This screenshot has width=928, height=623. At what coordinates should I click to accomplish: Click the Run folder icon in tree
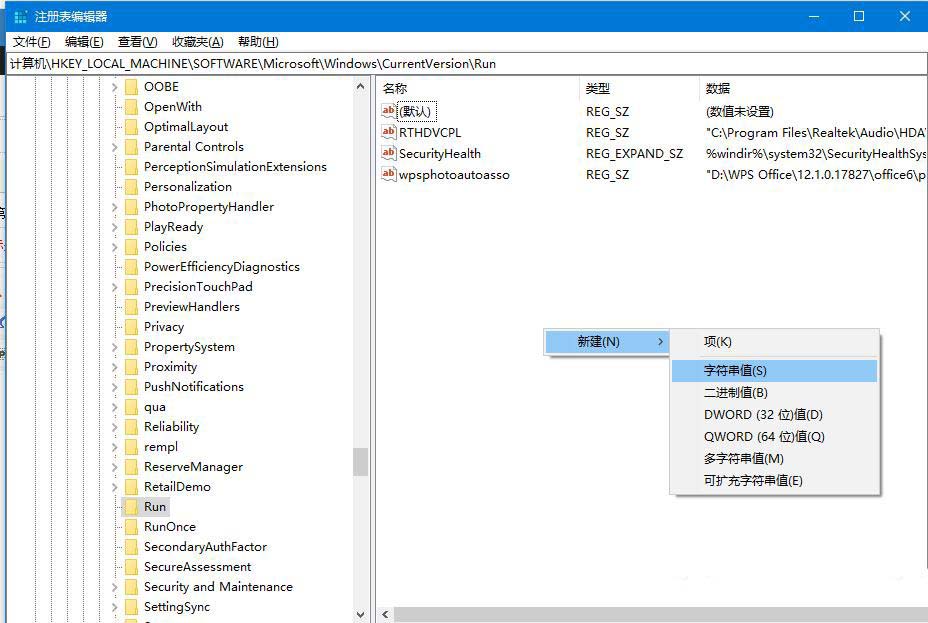coord(131,507)
